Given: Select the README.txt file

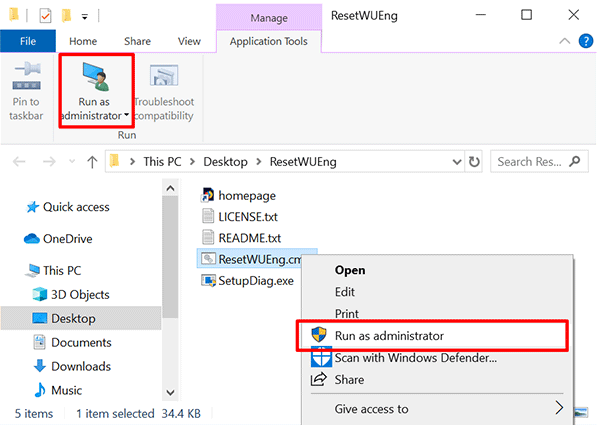Looking at the screenshot, I should pyautogui.click(x=241, y=238).
